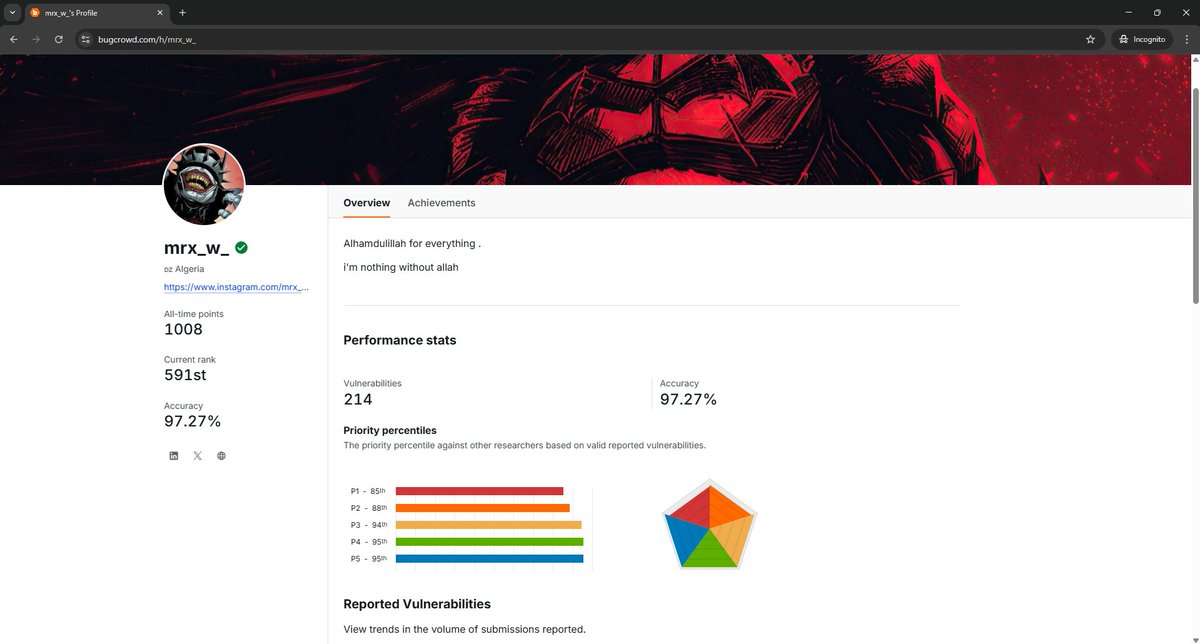Viewport: 1200px width, 644px height.
Task: Click the Incognito indicator button
Action: 1142,39
